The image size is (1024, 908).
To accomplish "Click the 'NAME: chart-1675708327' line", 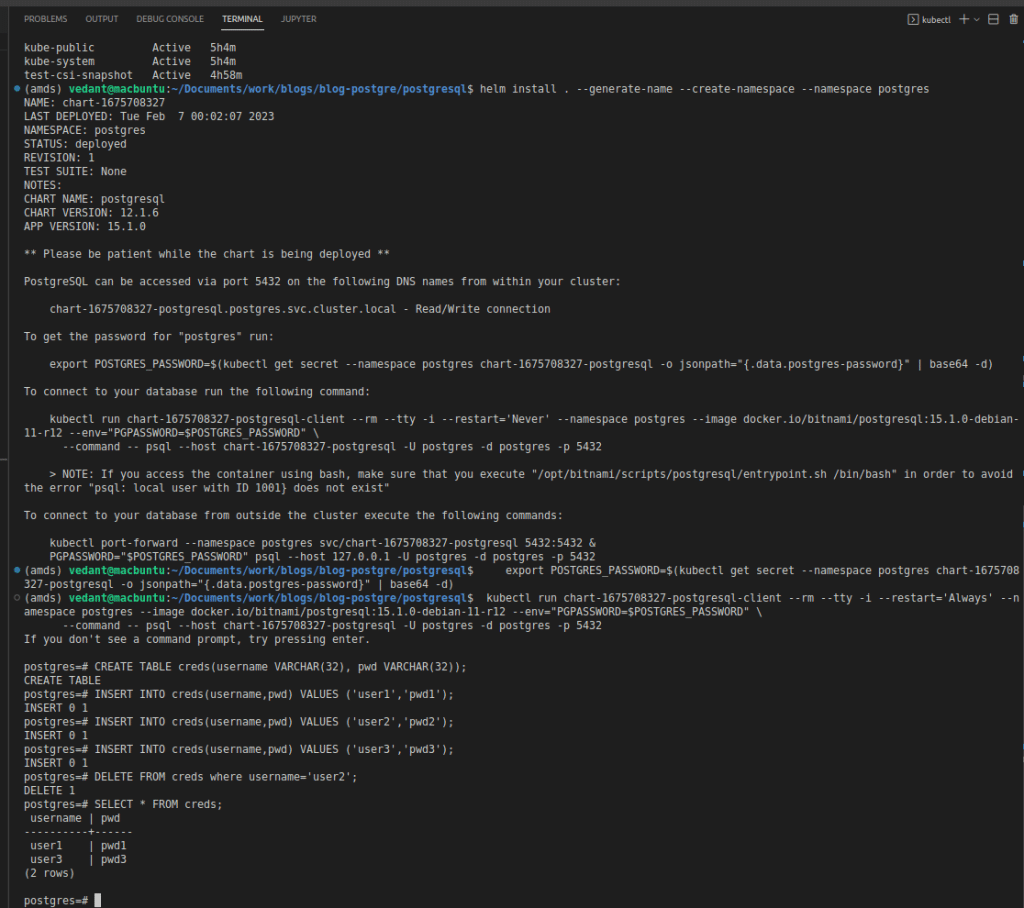I will point(94,103).
